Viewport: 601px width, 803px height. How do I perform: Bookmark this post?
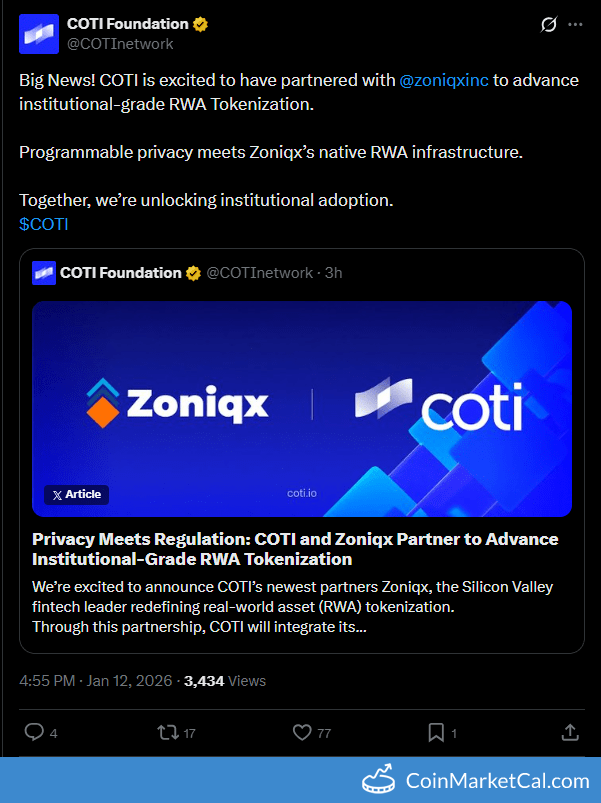pyautogui.click(x=436, y=732)
